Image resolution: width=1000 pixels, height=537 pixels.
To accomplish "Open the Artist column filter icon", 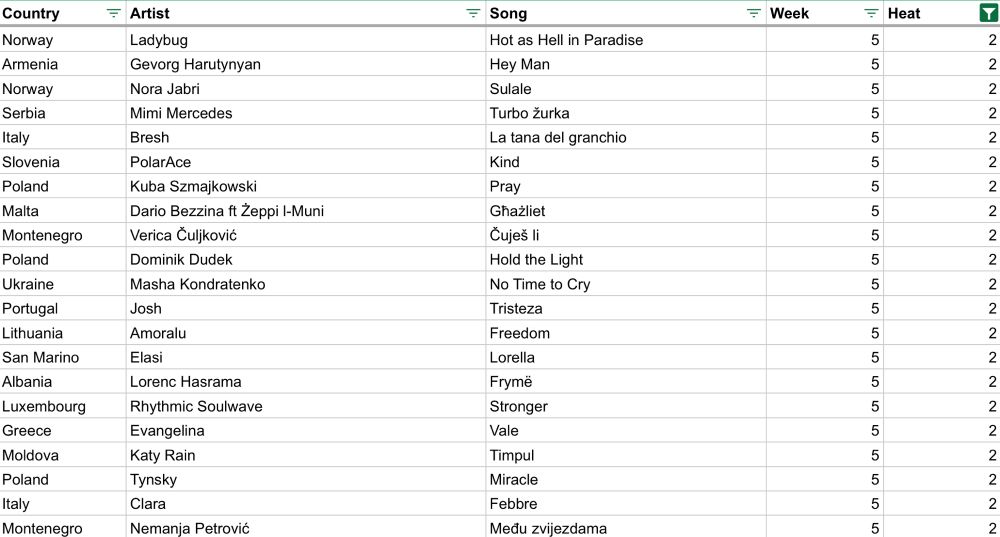I will [x=473, y=13].
